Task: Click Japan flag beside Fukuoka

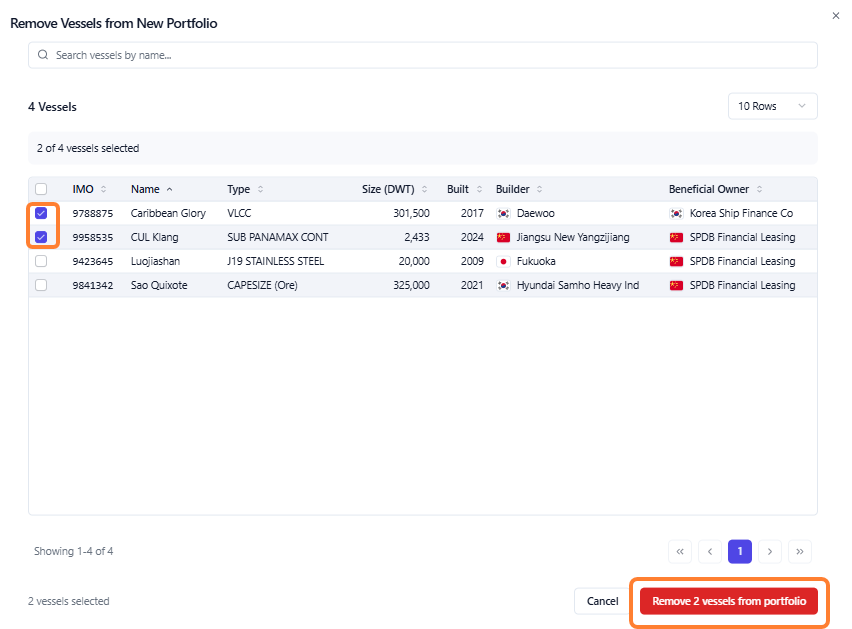Action: coord(504,261)
